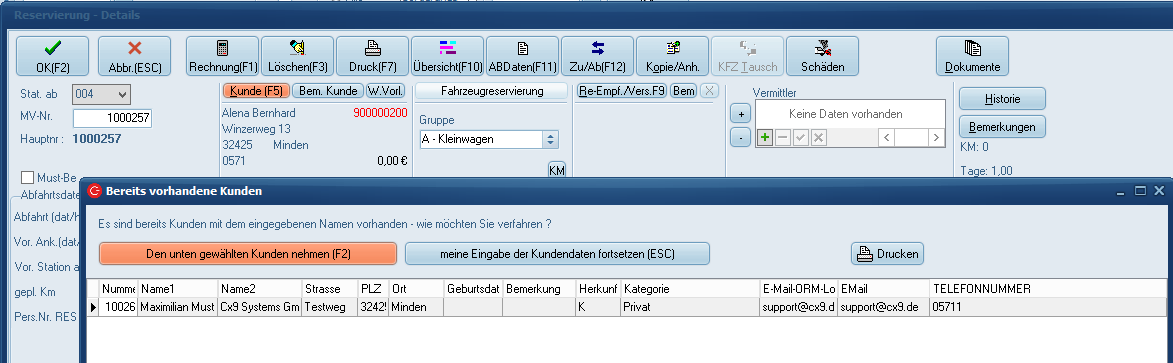Choose Den unten gewählten Kunden nehmen (F2)

[x=248, y=254]
